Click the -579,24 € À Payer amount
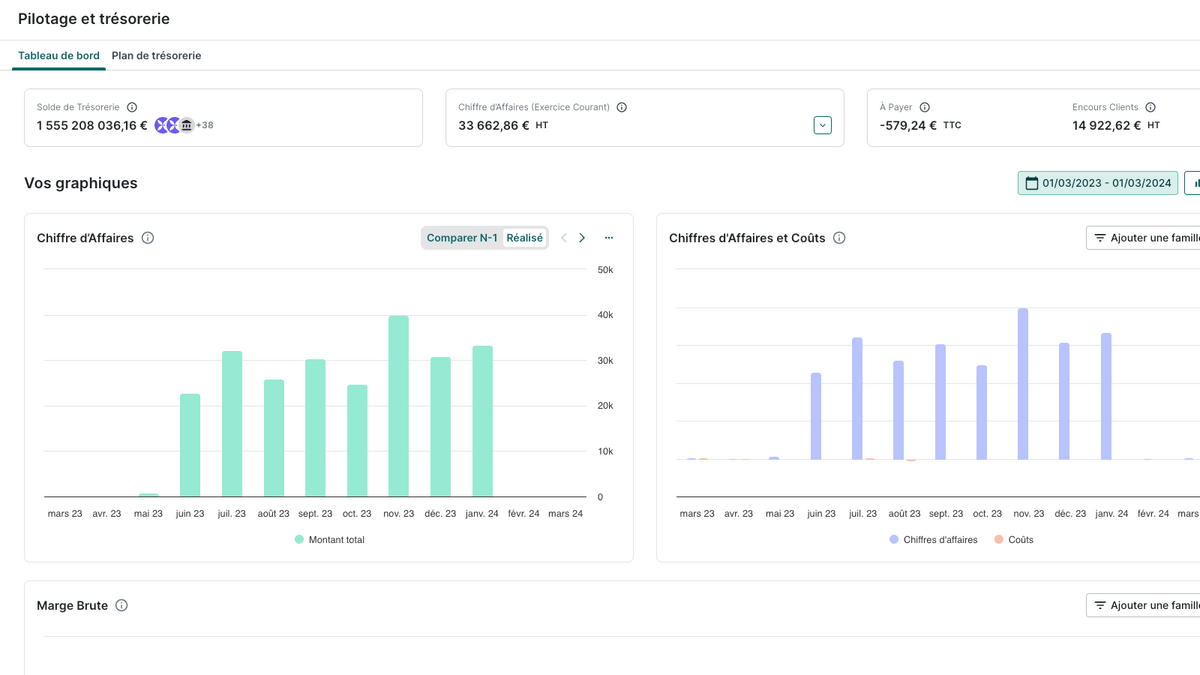The height and width of the screenshot is (675, 1200). 908,126
